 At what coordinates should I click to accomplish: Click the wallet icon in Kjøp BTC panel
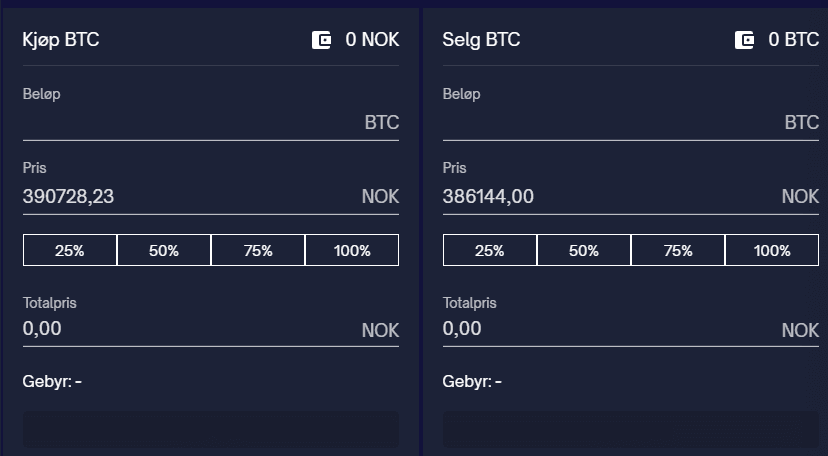click(x=322, y=40)
